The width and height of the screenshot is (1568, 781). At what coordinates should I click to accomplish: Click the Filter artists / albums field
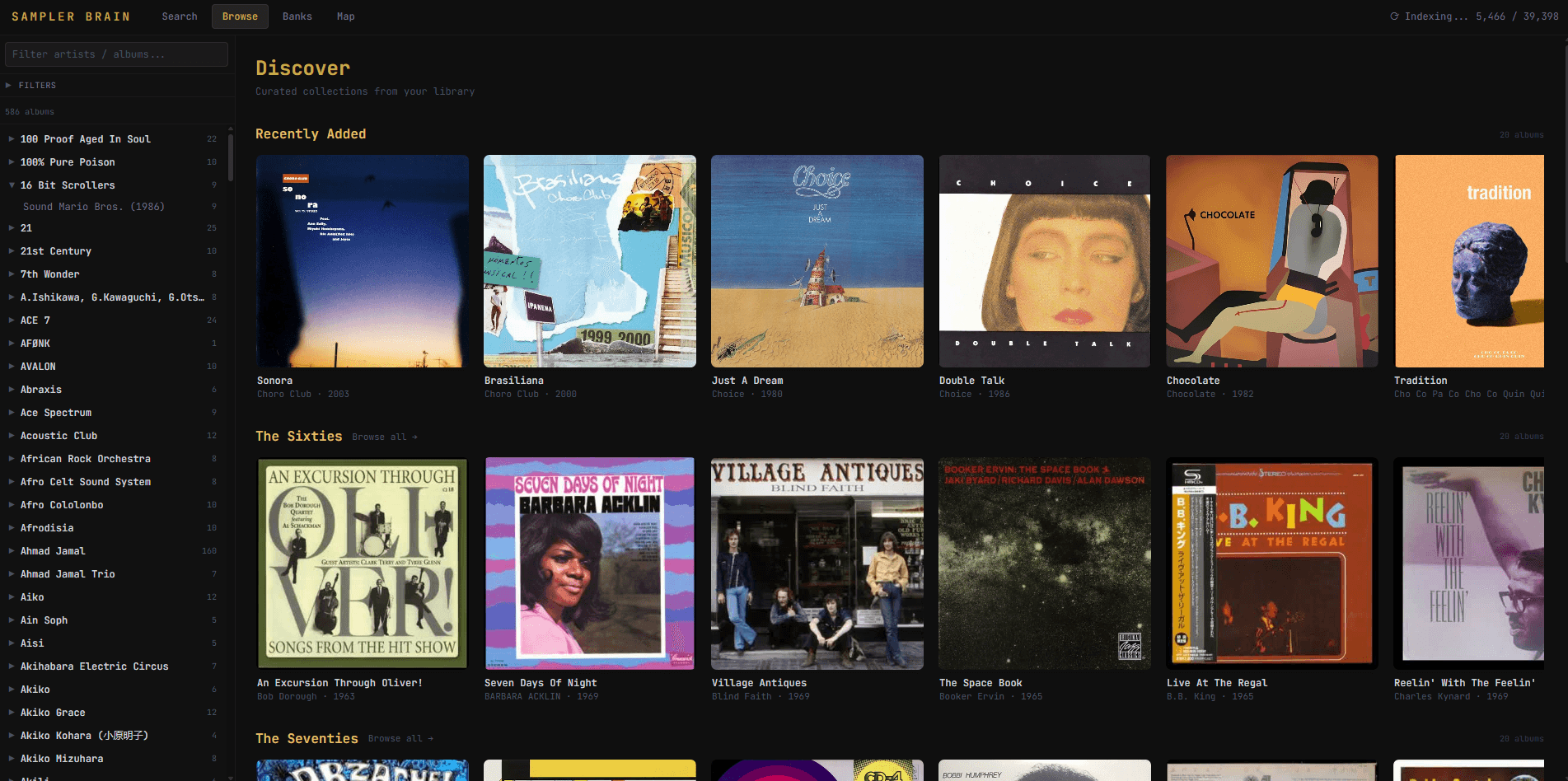coord(116,54)
